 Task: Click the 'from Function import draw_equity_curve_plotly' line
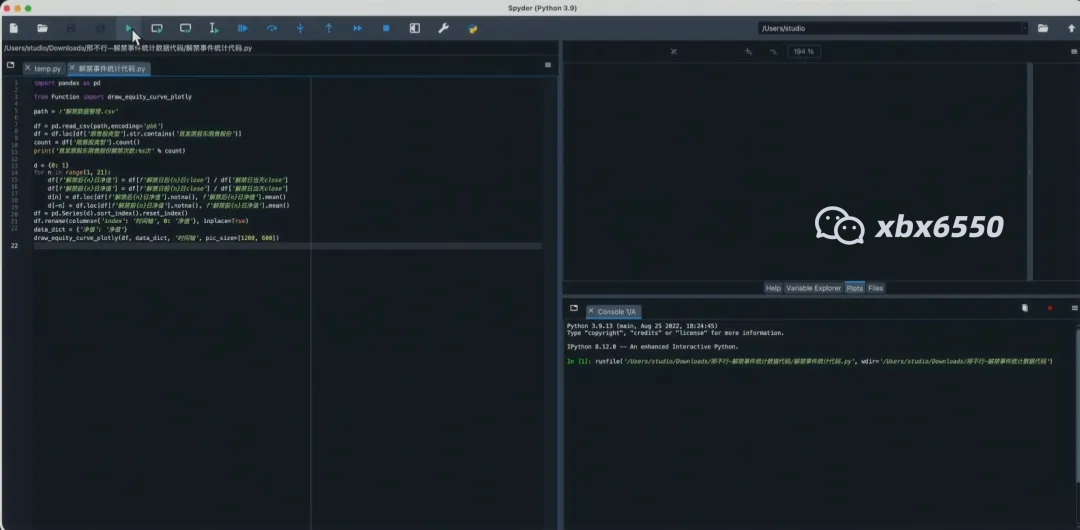pyautogui.click(x=113, y=97)
